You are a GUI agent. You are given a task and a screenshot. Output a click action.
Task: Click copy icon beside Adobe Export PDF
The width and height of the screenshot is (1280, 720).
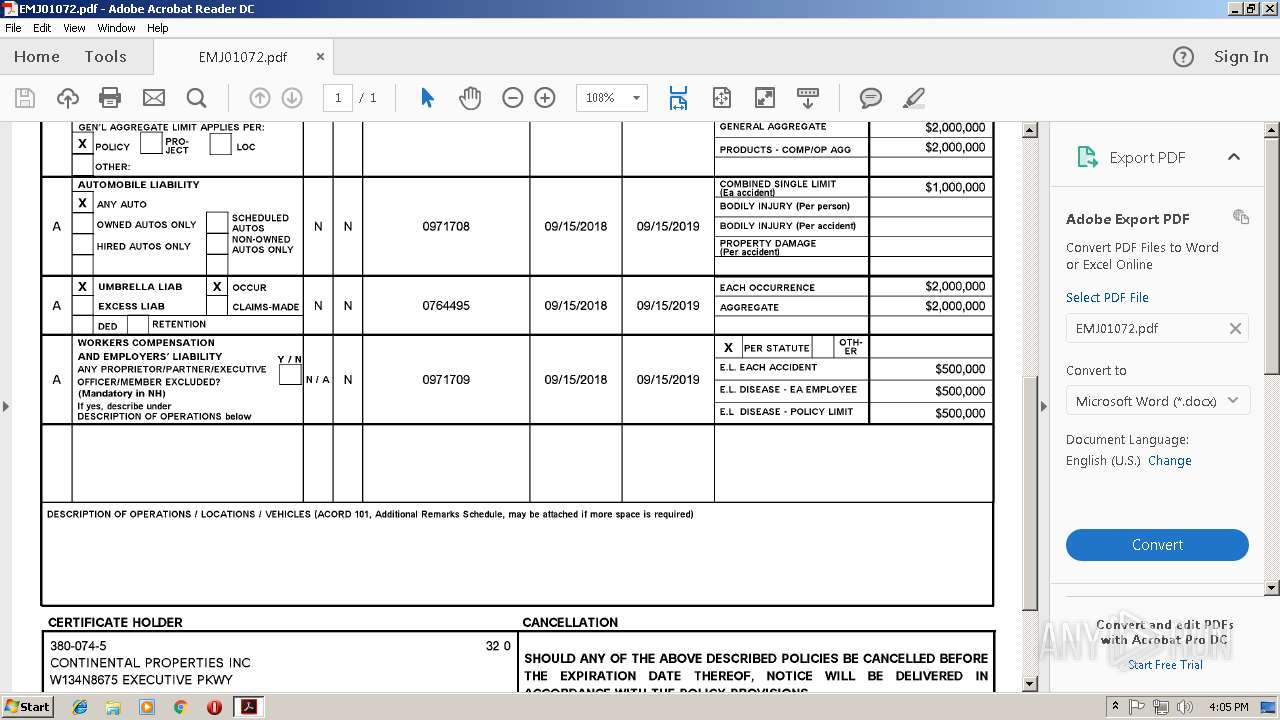[x=1241, y=217]
